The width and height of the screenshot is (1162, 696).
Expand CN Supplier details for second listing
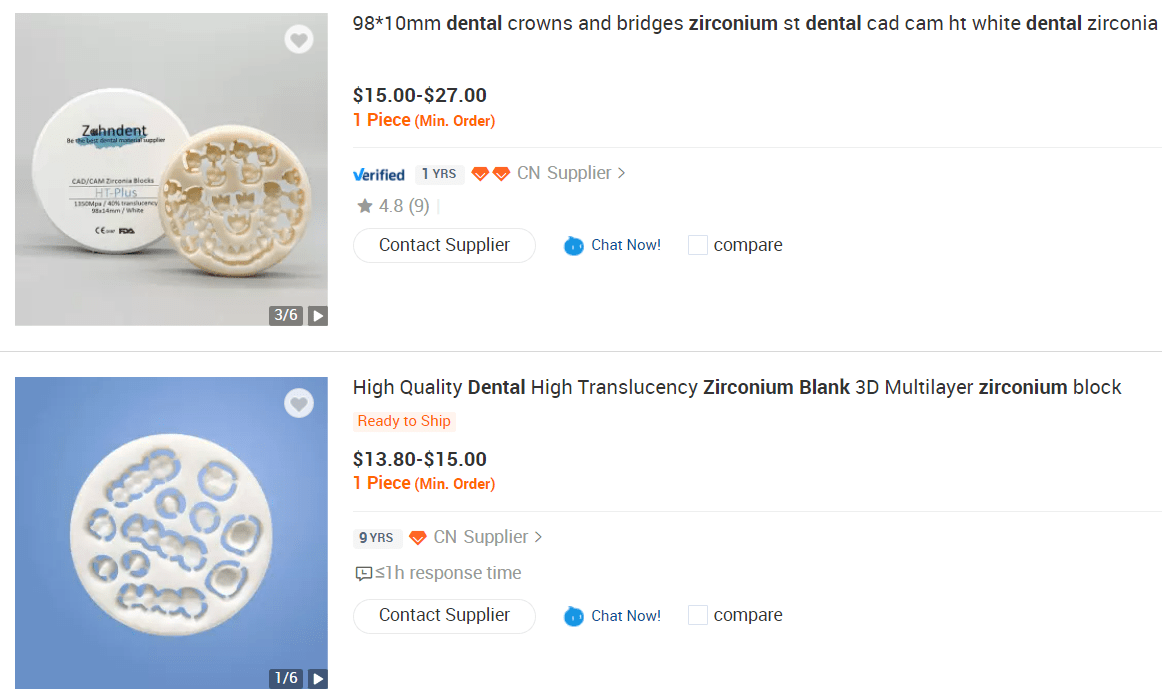point(488,537)
